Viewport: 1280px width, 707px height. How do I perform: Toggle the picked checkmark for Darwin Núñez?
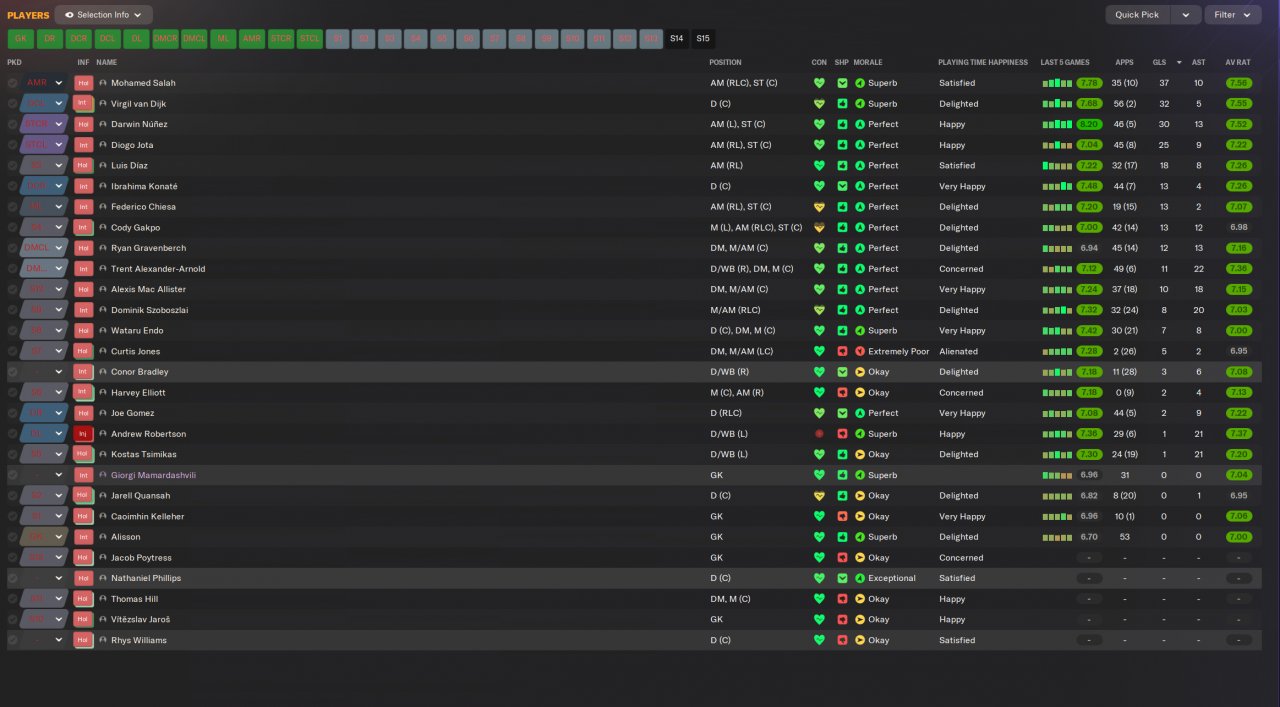tap(13, 124)
